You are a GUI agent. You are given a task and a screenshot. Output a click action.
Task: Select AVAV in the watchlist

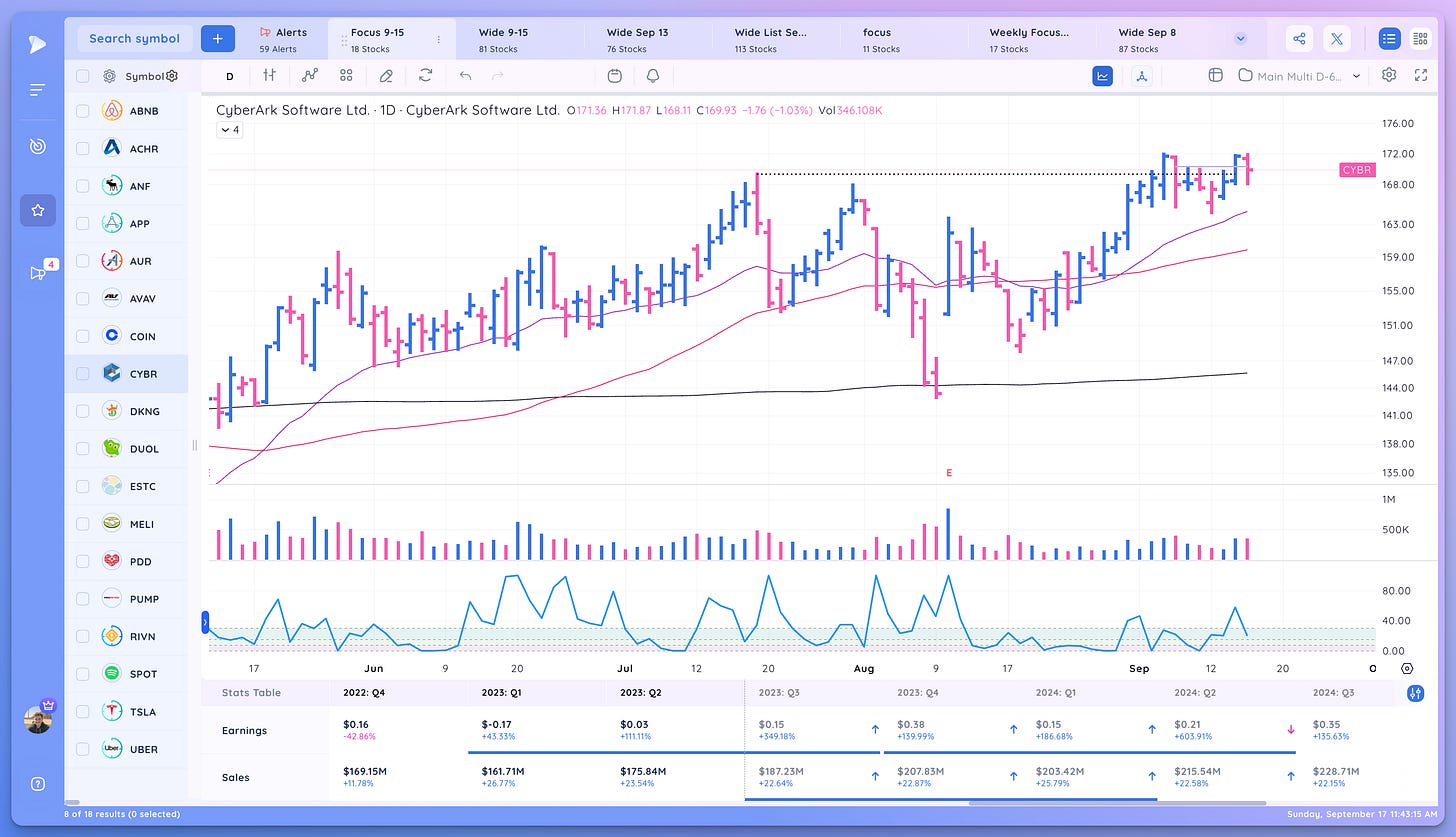click(126, 299)
